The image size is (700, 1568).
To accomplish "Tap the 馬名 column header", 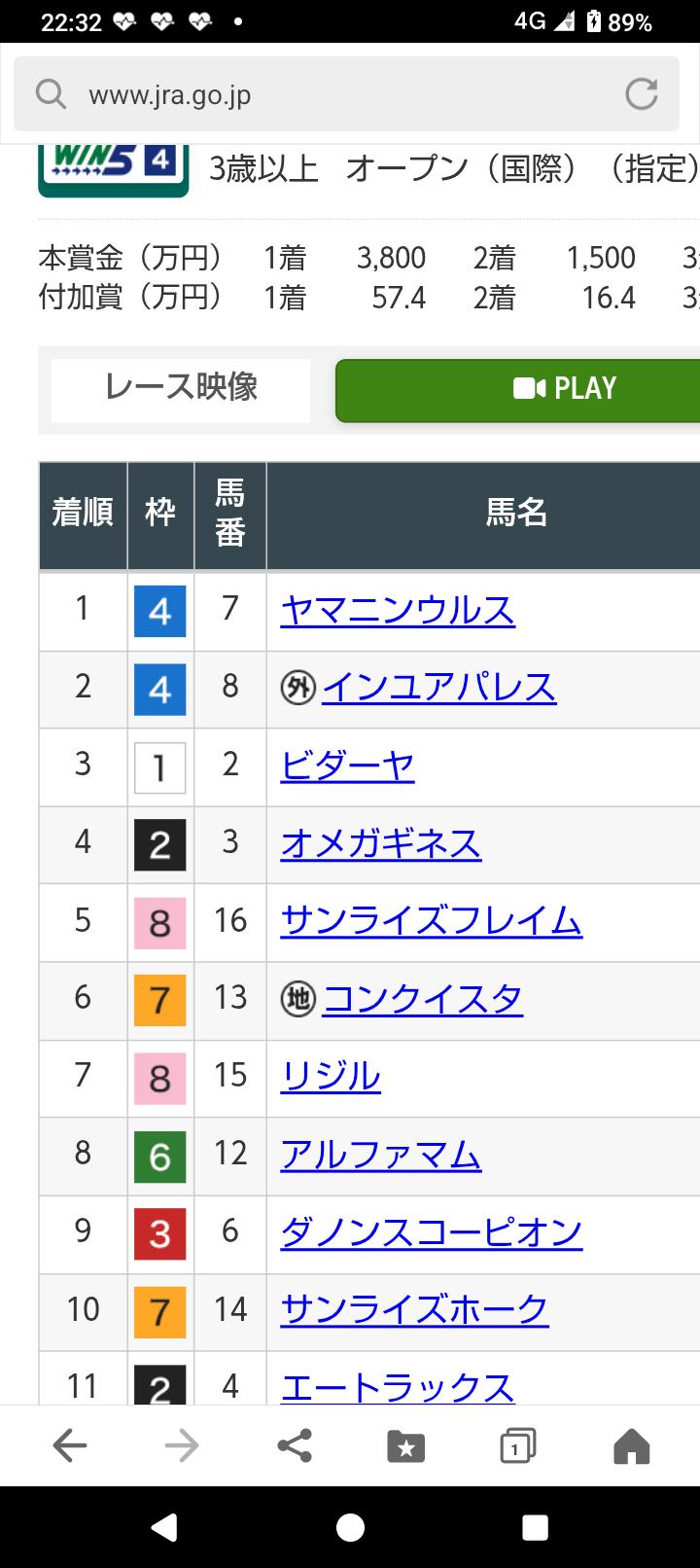I will pyautogui.click(x=516, y=513).
